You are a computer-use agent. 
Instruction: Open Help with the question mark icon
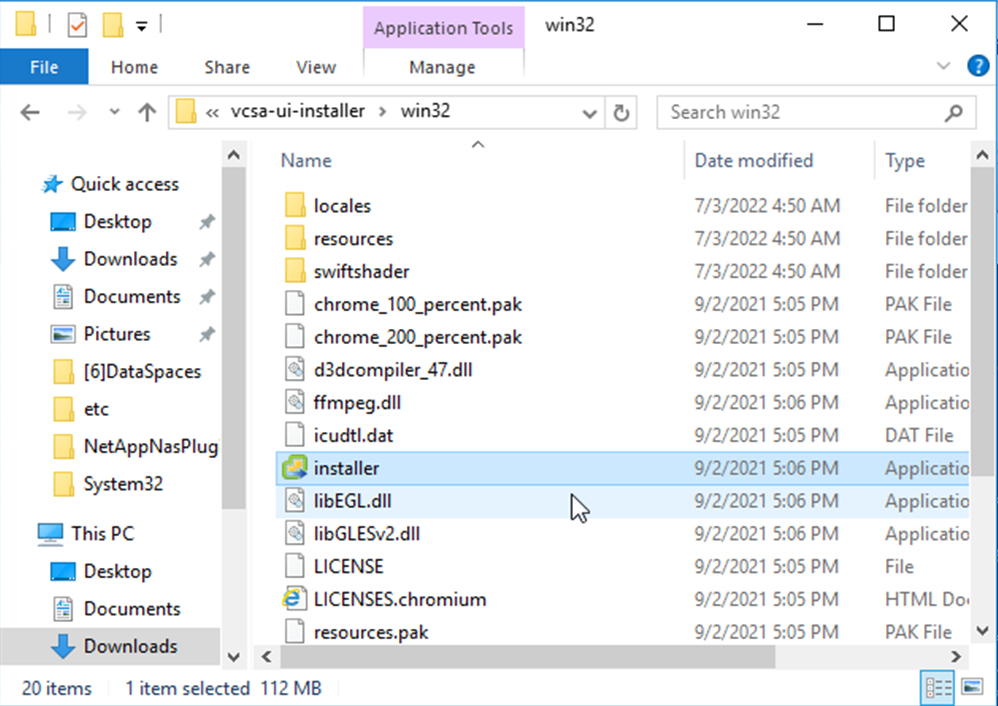coord(978,66)
